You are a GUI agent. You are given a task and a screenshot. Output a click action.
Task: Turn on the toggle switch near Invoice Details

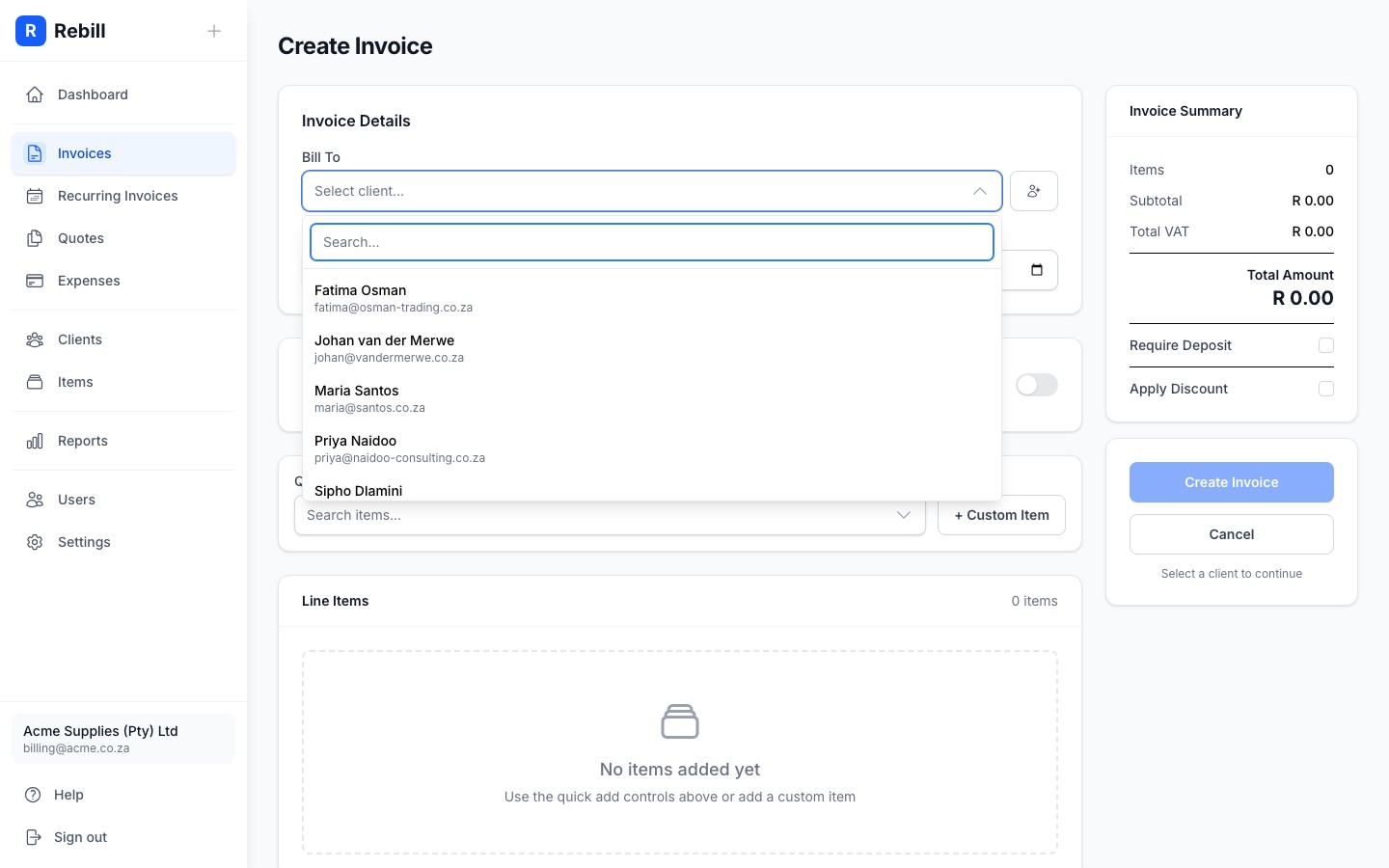point(1035,385)
